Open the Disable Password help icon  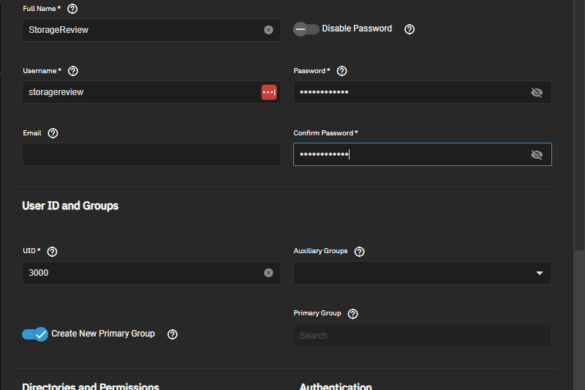coord(409,29)
